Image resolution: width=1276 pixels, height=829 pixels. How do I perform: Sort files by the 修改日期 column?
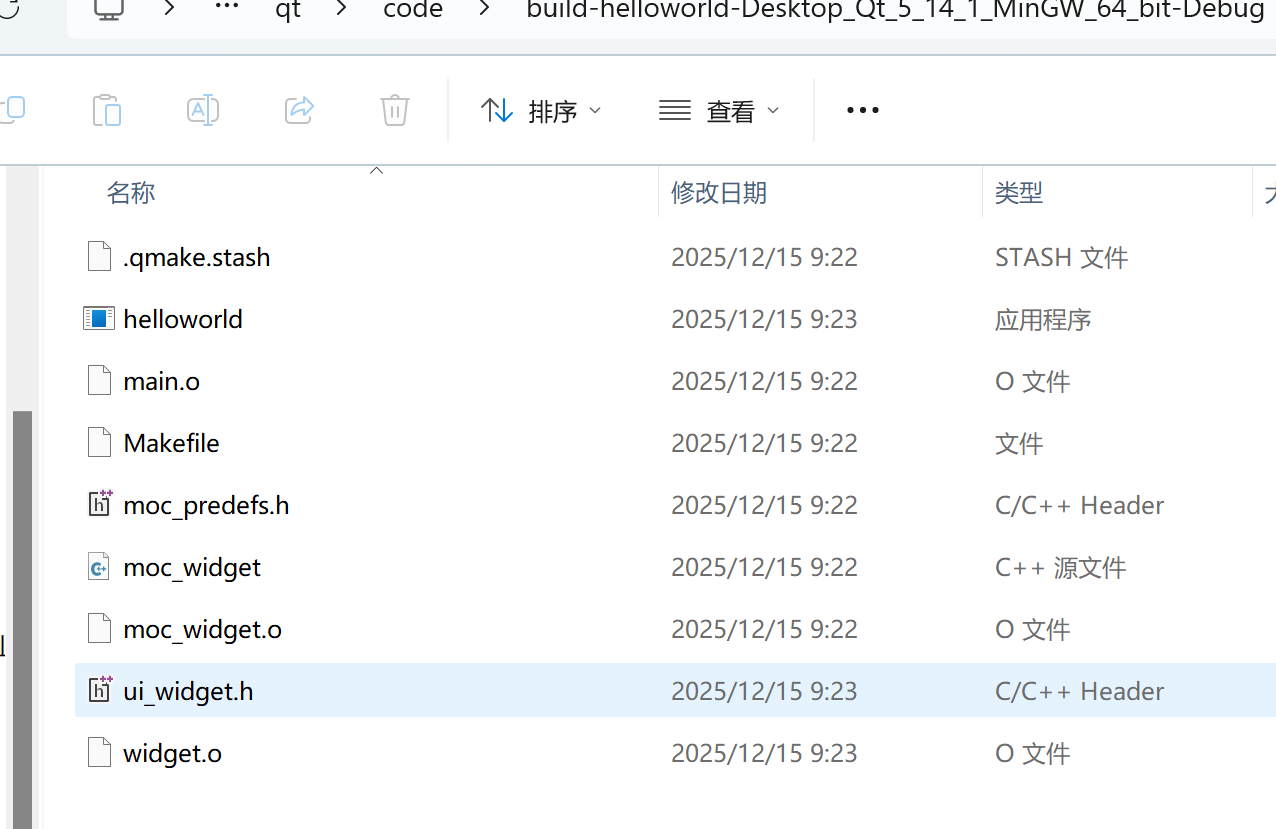tap(719, 192)
